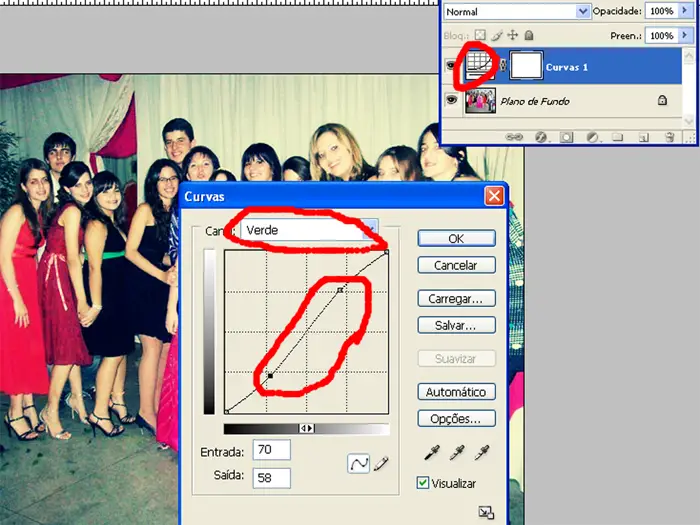Uncheck the Visualizar preview checkbox
This screenshot has height=525, width=700.
pos(423,483)
